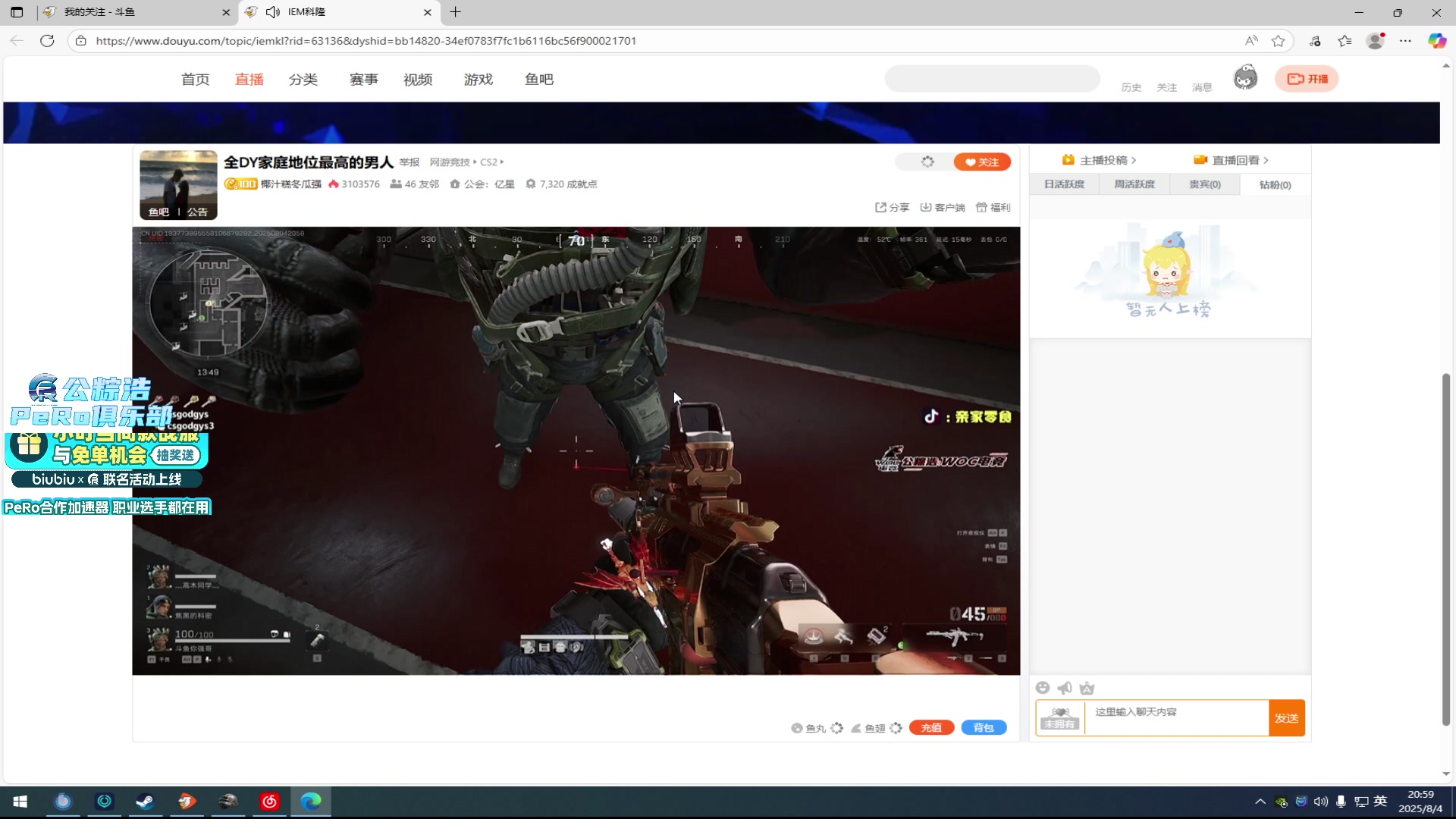Click the crown icon in chat toolbar
This screenshot has width=1456, height=819.
[x=1087, y=688]
